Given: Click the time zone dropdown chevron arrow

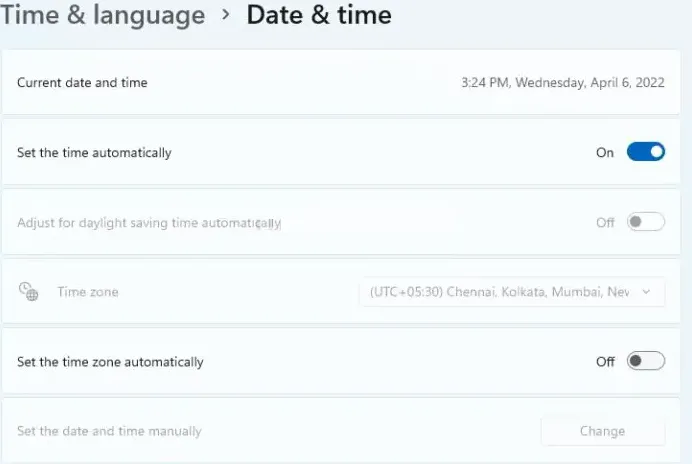Looking at the screenshot, I should [x=647, y=292].
